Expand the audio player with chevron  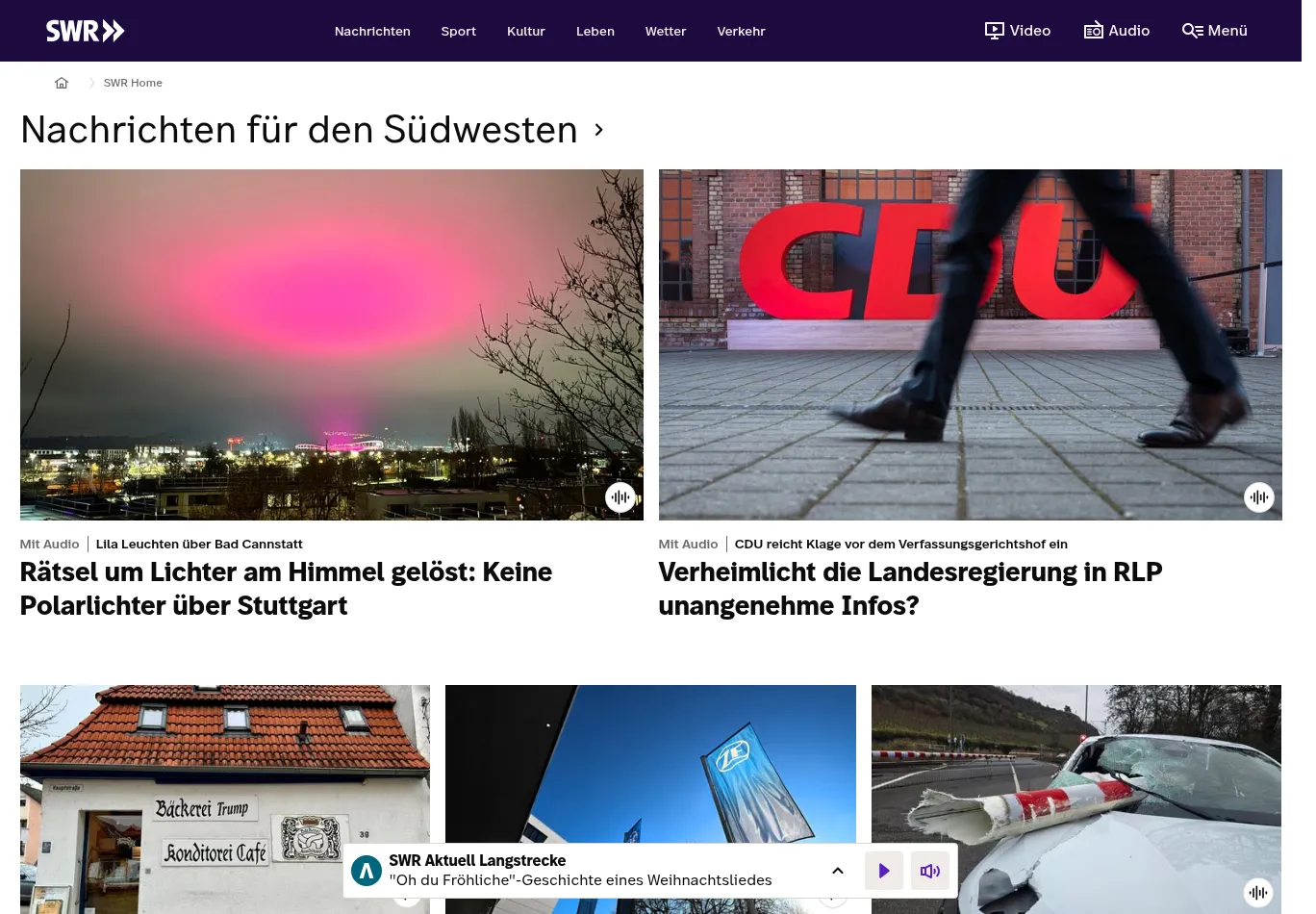838,871
